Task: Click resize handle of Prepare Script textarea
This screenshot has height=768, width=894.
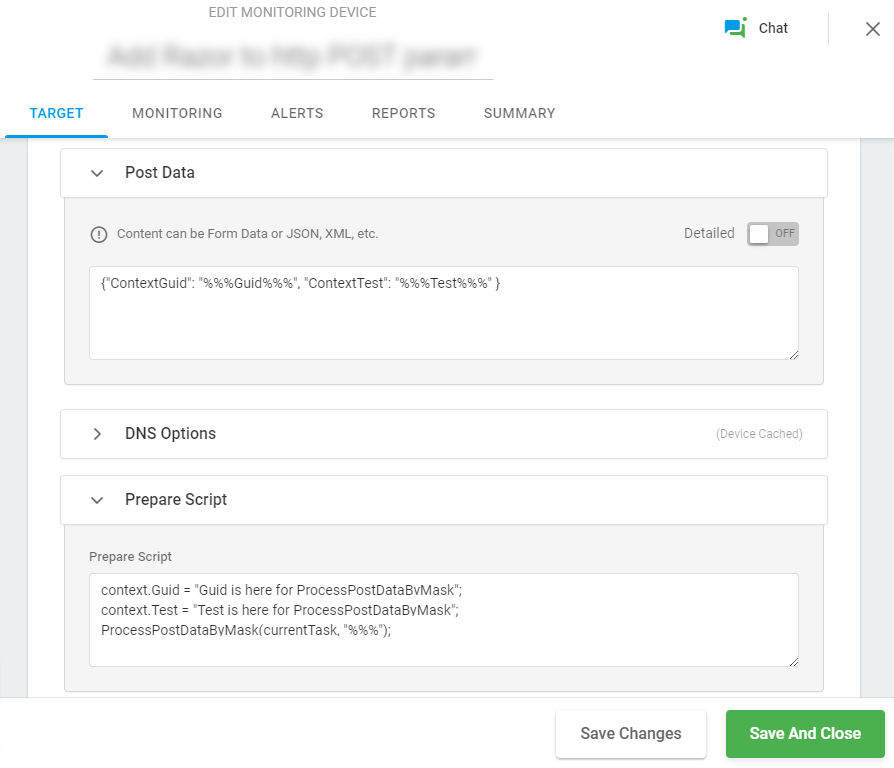Action: tap(792, 660)
